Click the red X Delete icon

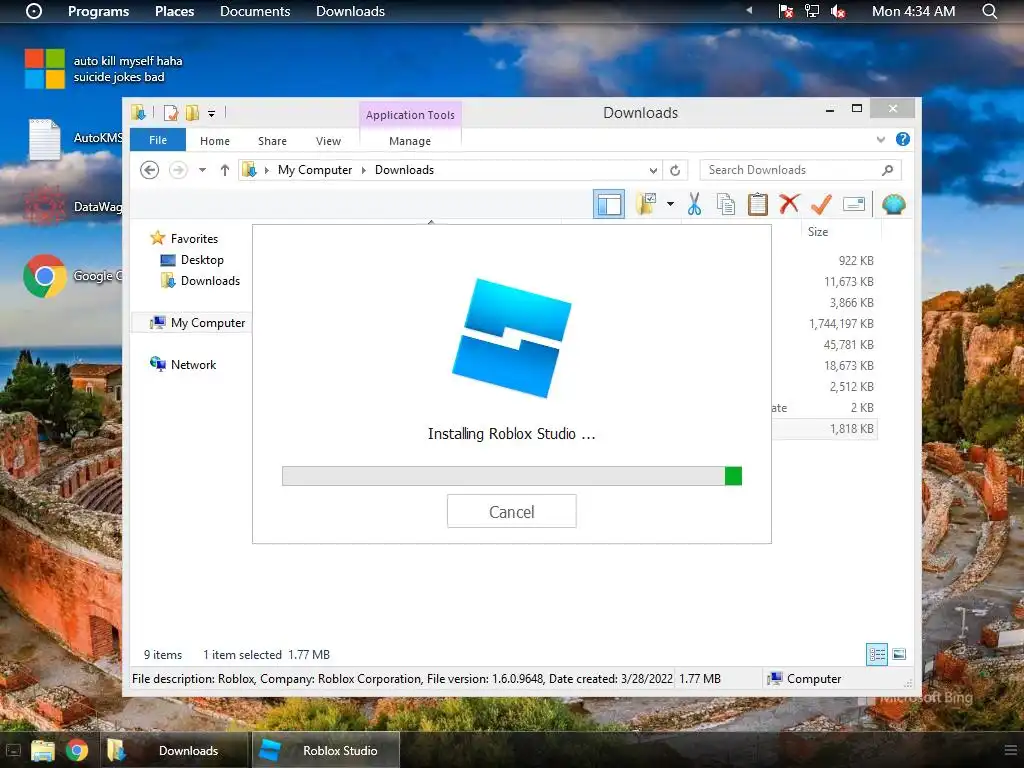789,204
